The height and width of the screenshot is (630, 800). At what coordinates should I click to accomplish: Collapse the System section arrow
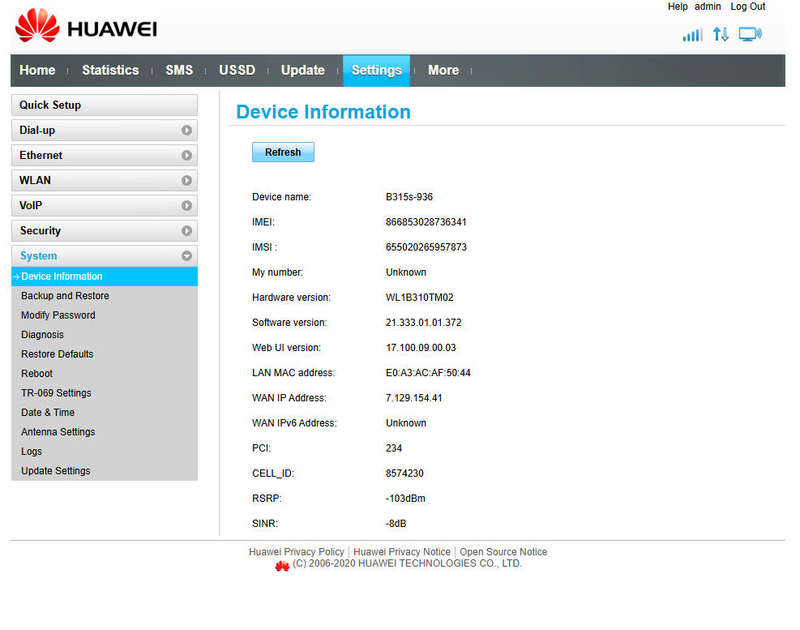coord(187,256)
